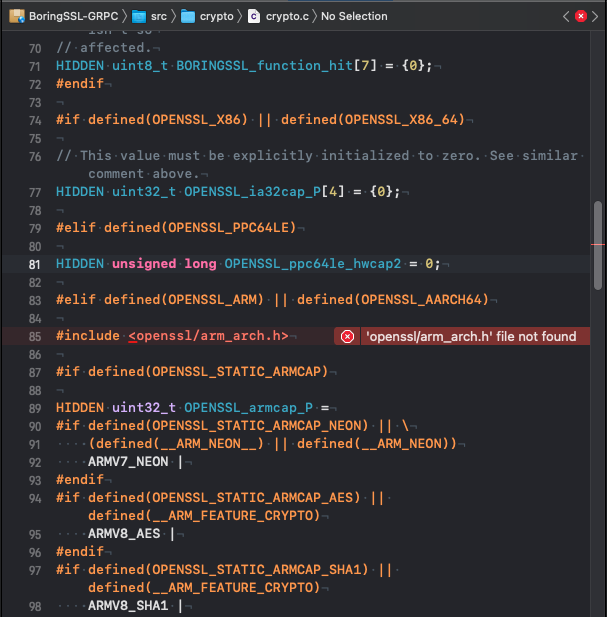Go to previous issue arrow

coord(566,17)
